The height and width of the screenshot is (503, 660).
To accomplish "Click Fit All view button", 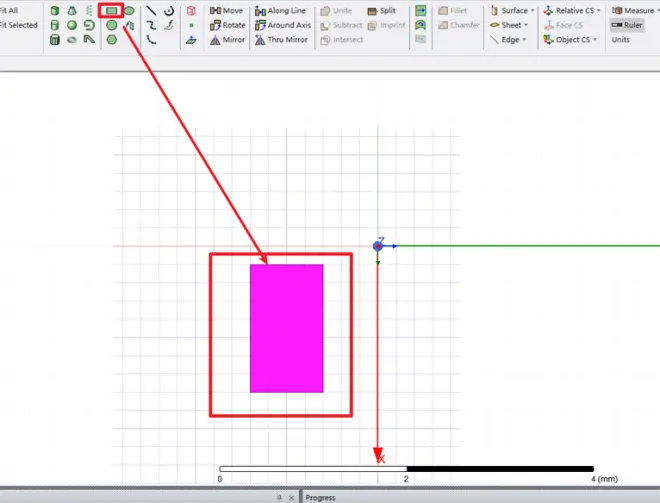I will 9,11.
